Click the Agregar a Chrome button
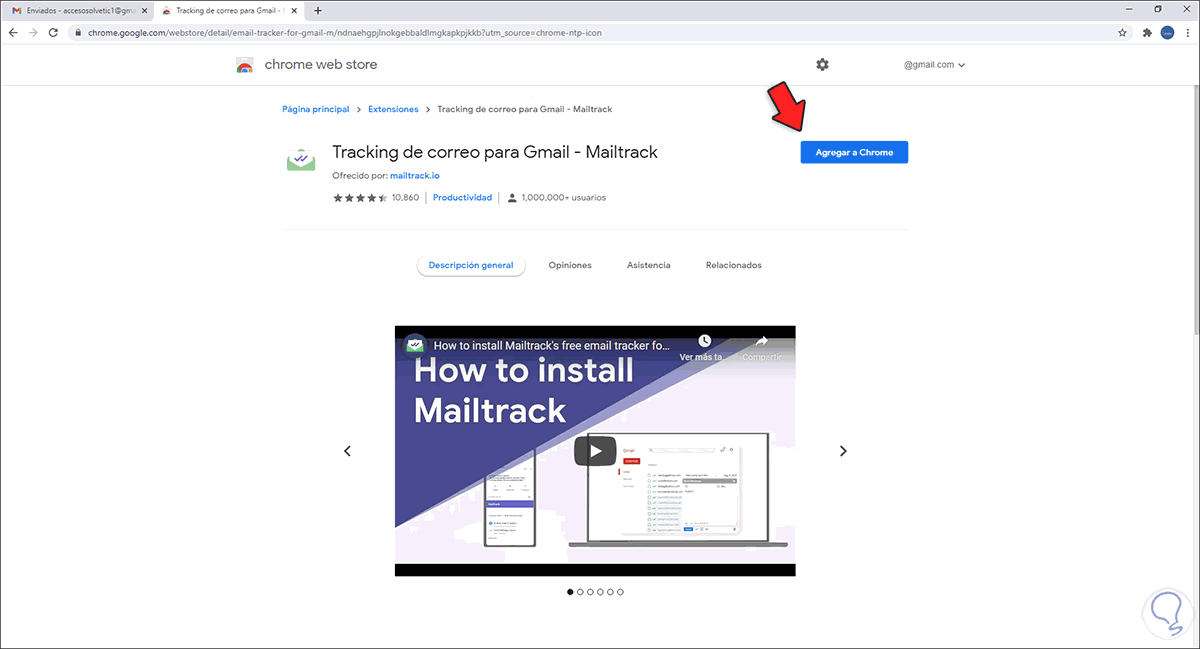The height and width of the screenshot is (649, 1200). click(854, 152)
